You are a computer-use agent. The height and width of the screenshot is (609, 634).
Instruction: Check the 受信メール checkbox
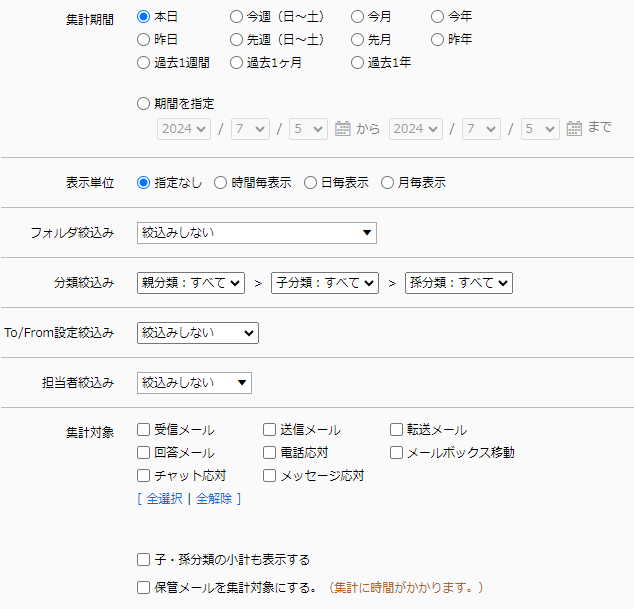coord(144,430)
